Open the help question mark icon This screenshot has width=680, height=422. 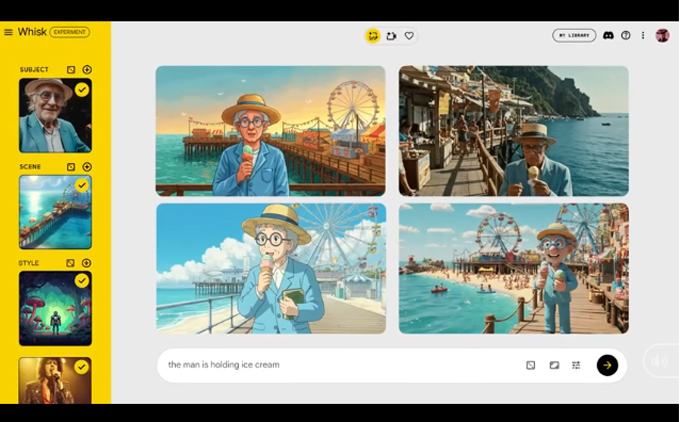625,36
